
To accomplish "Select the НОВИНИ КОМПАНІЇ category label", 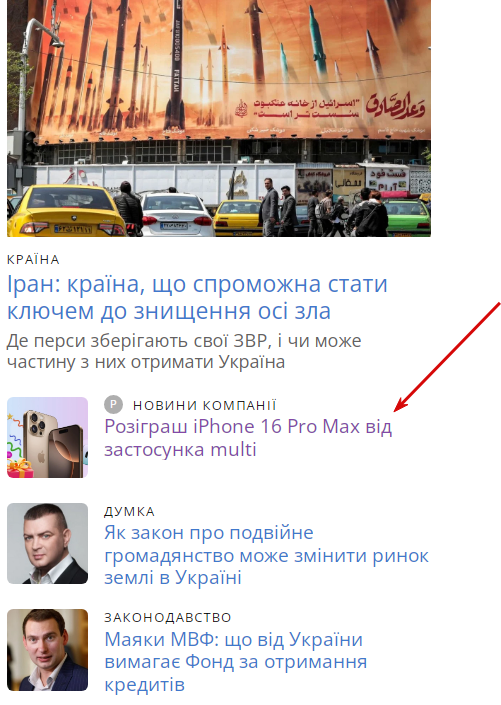I will [x=204, y=405].
